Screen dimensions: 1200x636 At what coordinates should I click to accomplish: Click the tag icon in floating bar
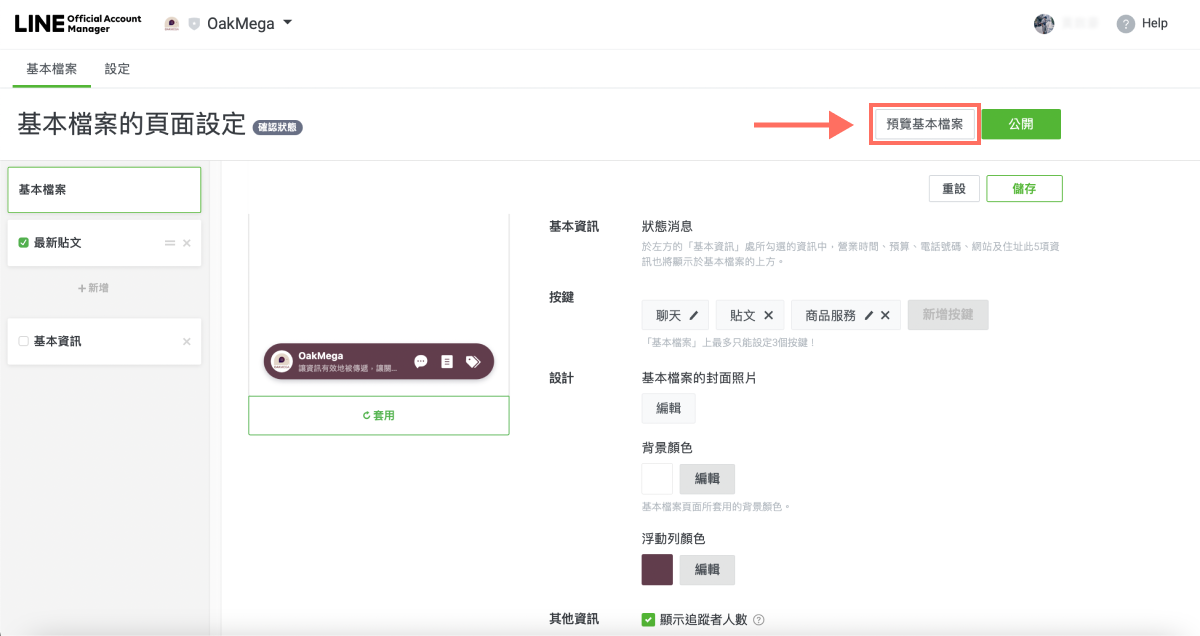point(473,361)
